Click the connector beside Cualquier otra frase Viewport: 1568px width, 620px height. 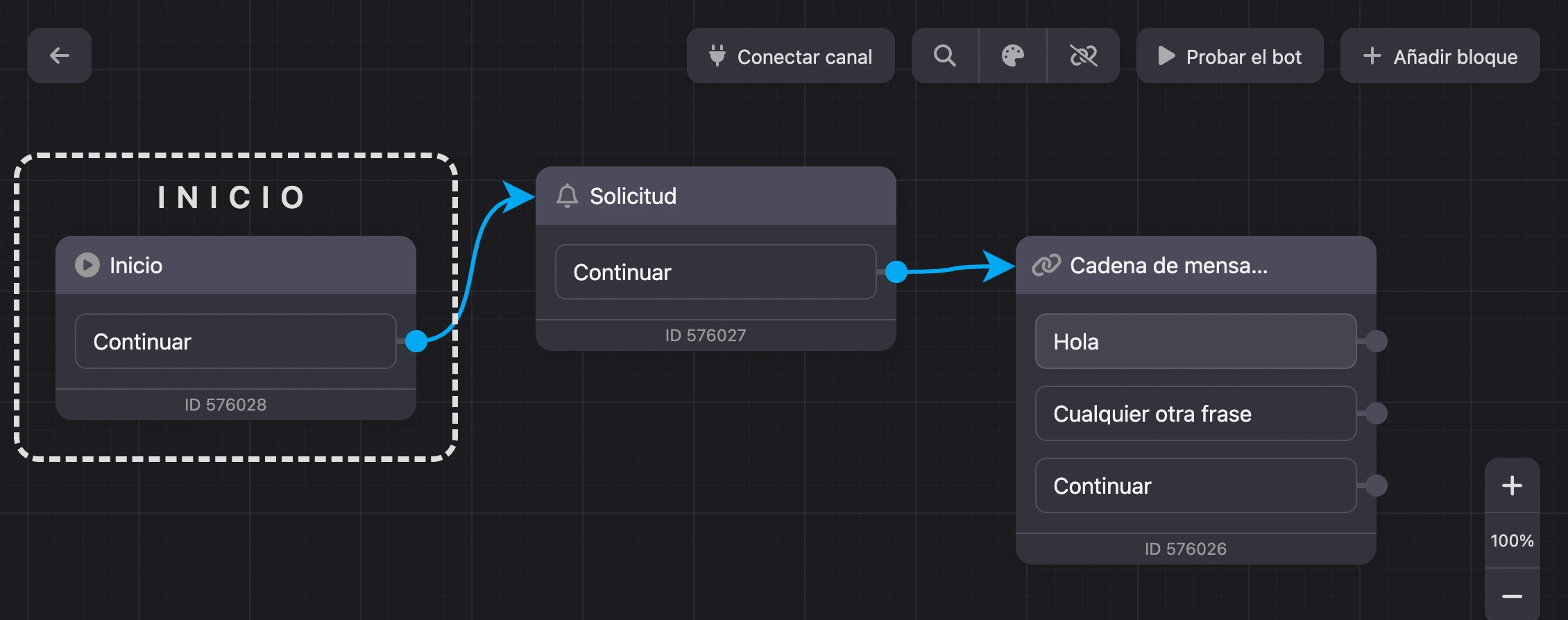pos(1377,413)
